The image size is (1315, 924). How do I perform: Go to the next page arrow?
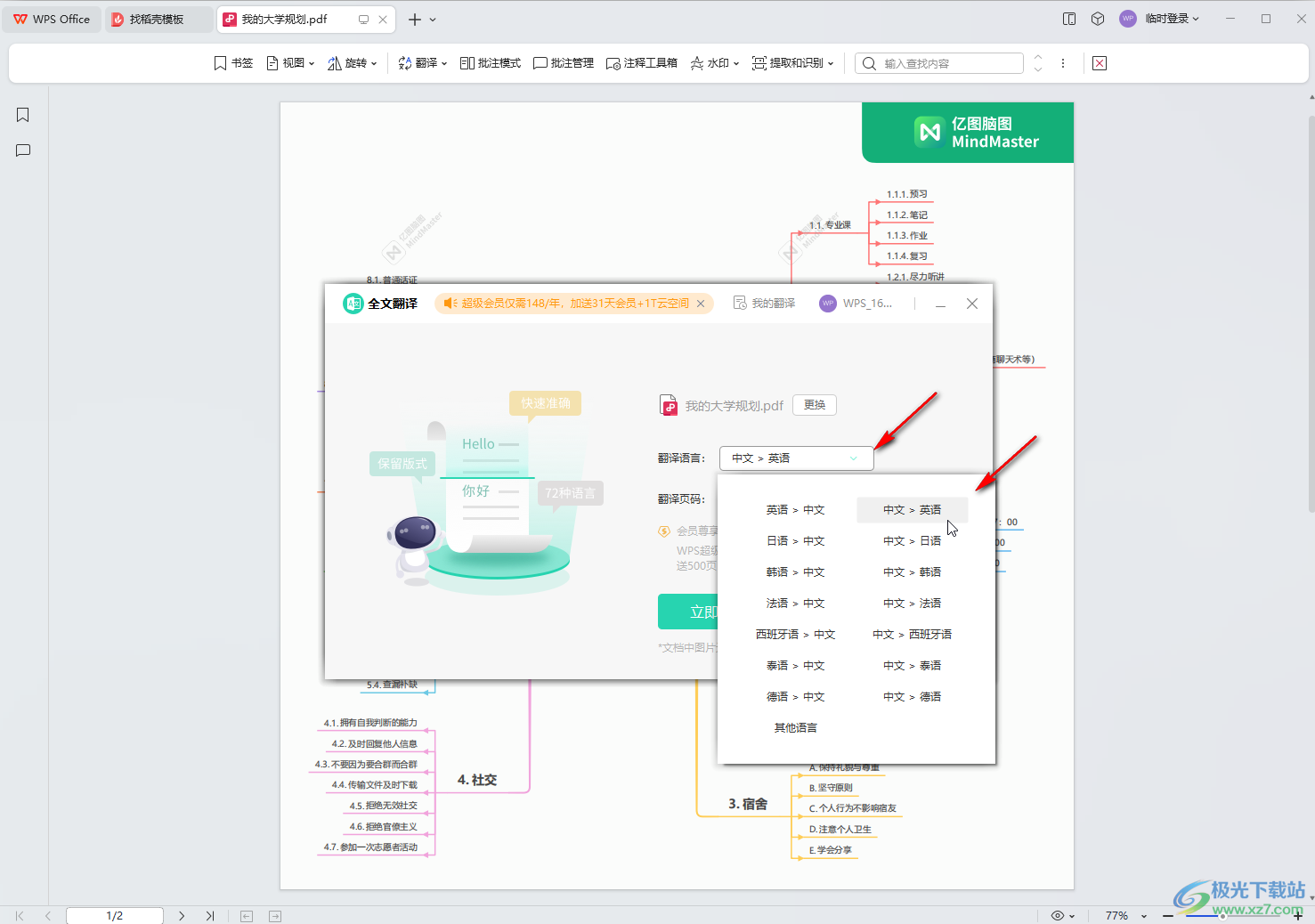(182, 915)
